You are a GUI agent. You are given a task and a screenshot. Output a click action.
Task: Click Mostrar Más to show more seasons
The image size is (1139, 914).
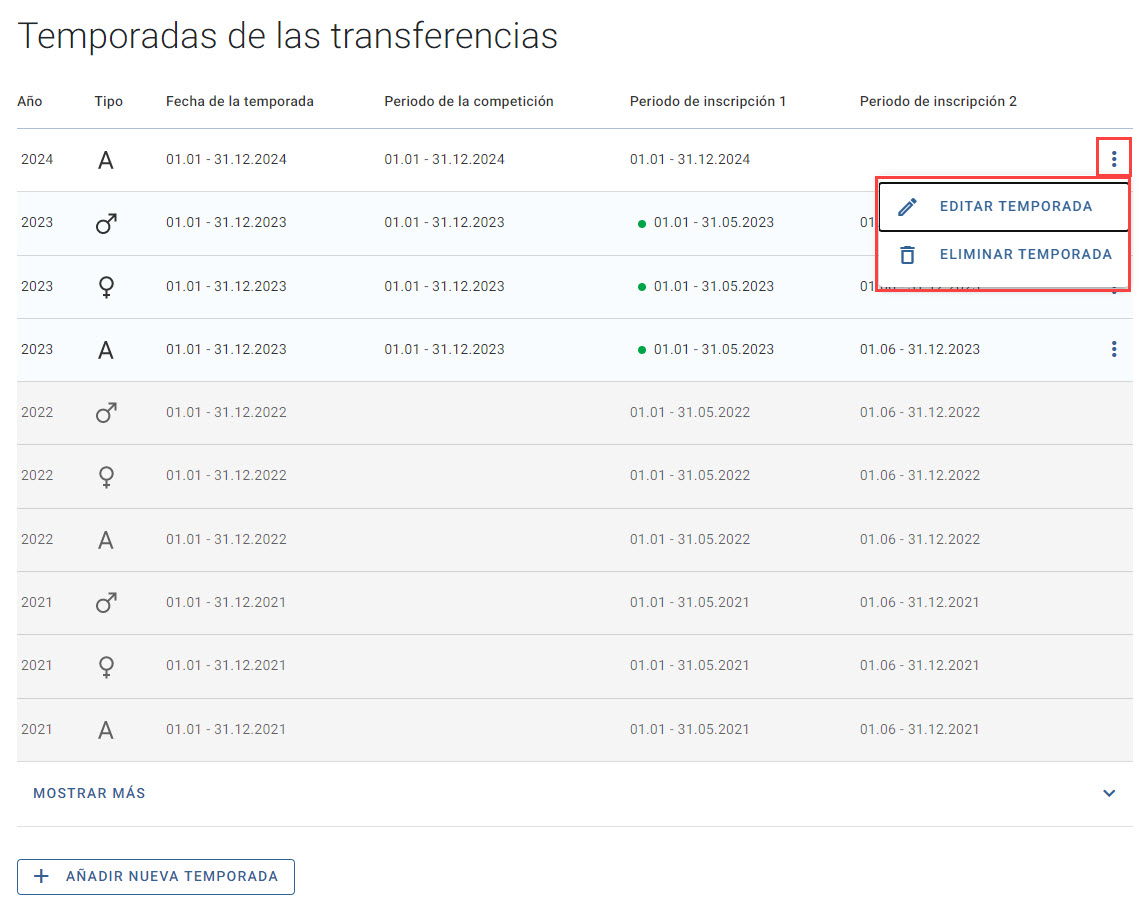(89, 793)
